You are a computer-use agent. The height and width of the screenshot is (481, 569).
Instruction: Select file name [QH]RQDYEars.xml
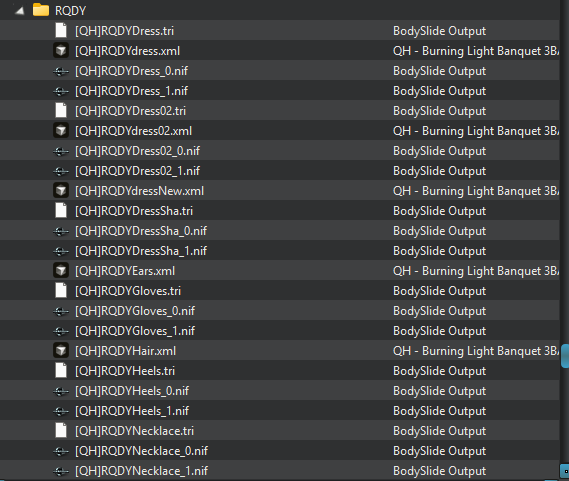click(125, 271)
